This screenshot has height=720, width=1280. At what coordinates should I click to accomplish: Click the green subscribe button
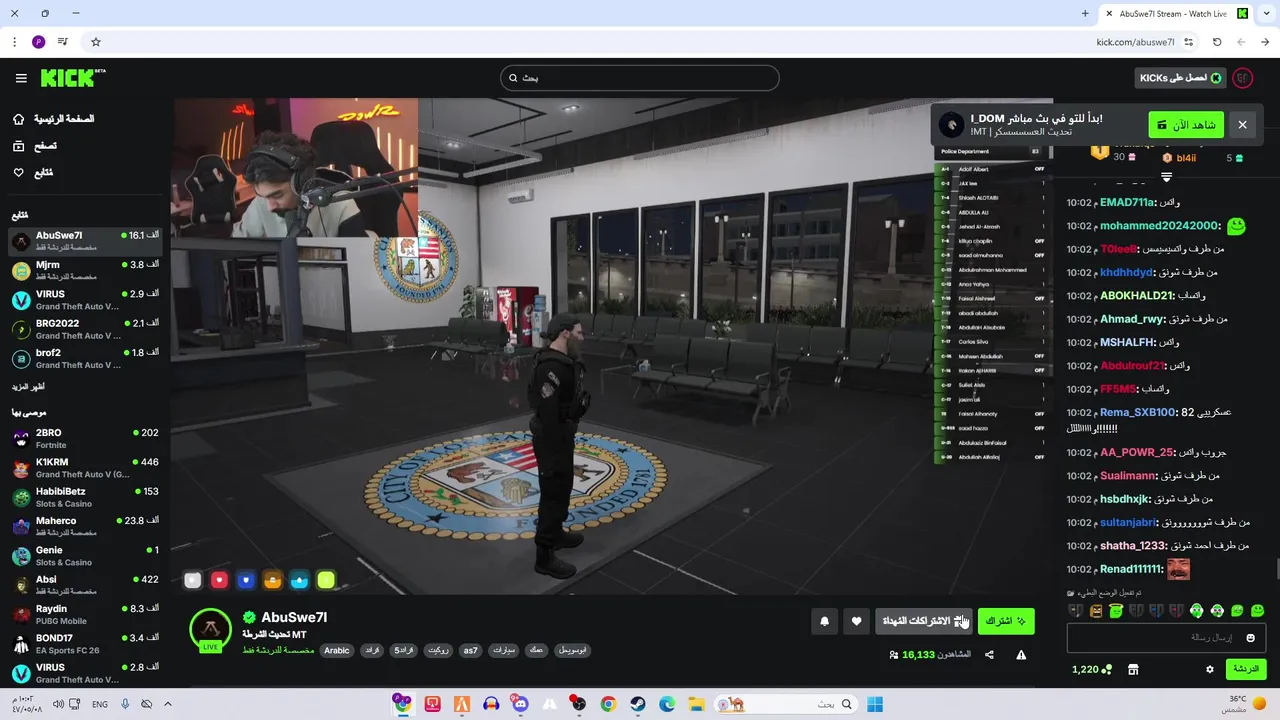[x=1006, y=621]
